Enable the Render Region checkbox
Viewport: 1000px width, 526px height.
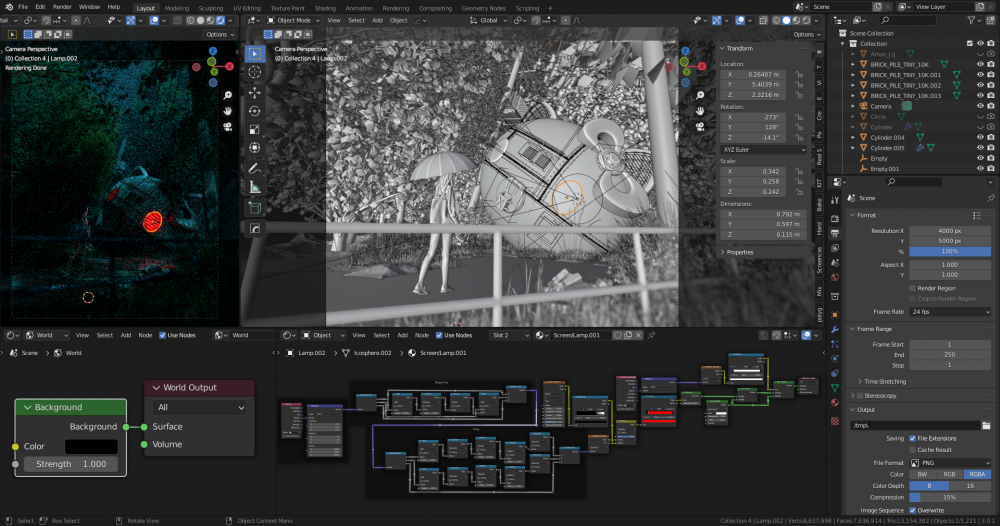pos(912,288)
